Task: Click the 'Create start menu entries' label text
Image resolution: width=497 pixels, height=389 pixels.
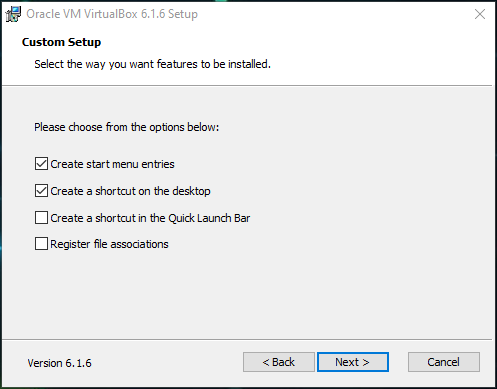Action: (x=112, y=164)
